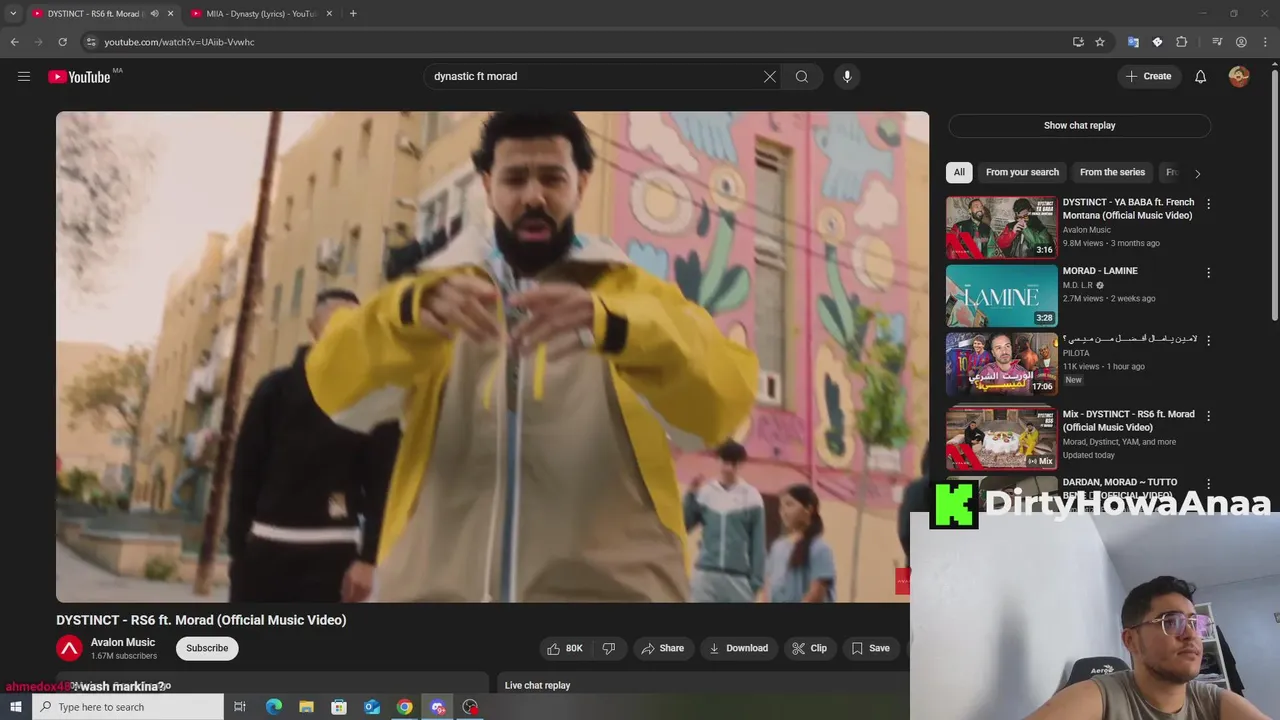1280x720 pixels.
Task: Open the PILOTA 17:06 video thumbnail
Action: point(1001,363)
